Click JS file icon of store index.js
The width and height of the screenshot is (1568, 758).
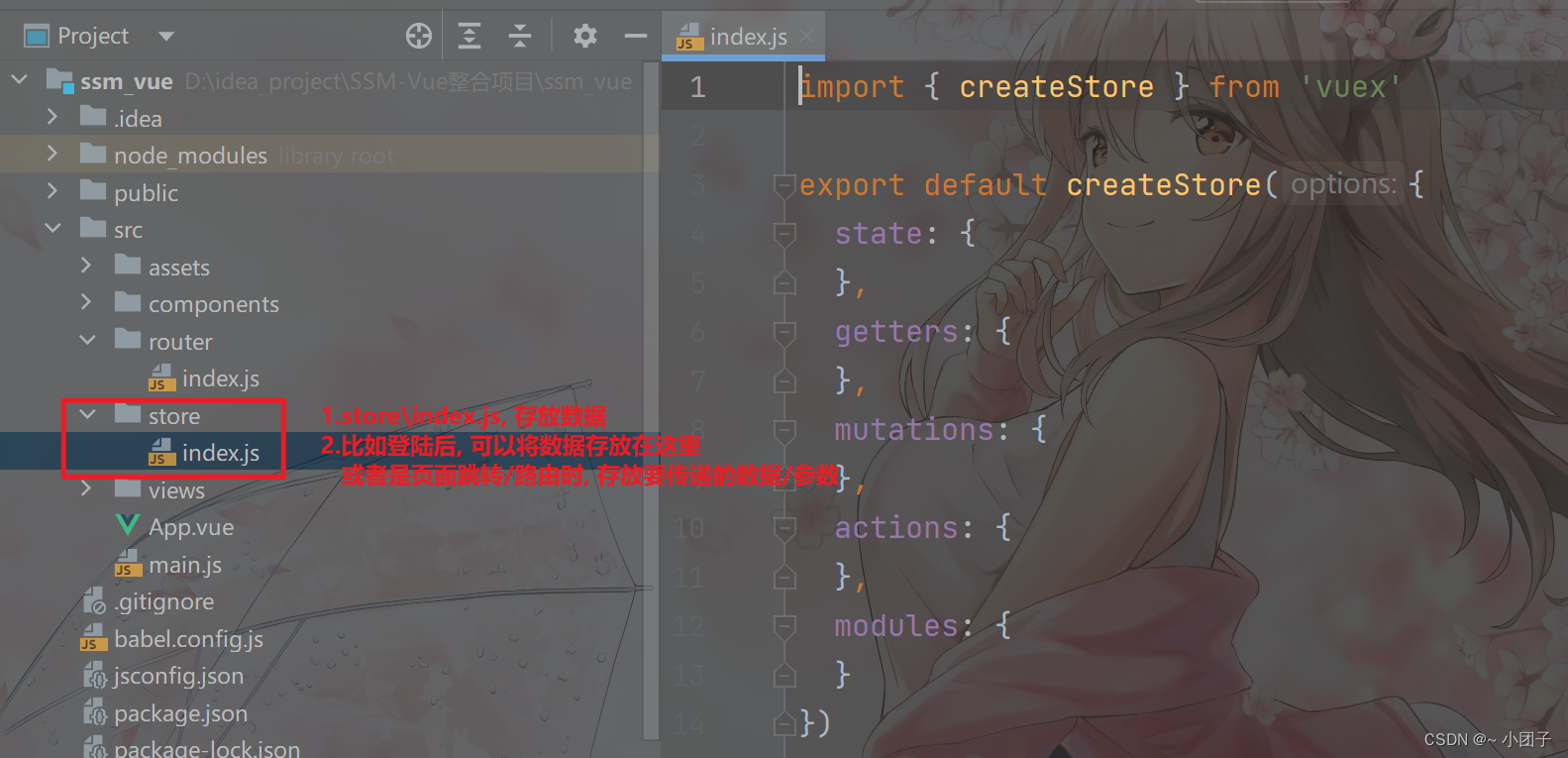pyautogui.click(x=161, y=452)
